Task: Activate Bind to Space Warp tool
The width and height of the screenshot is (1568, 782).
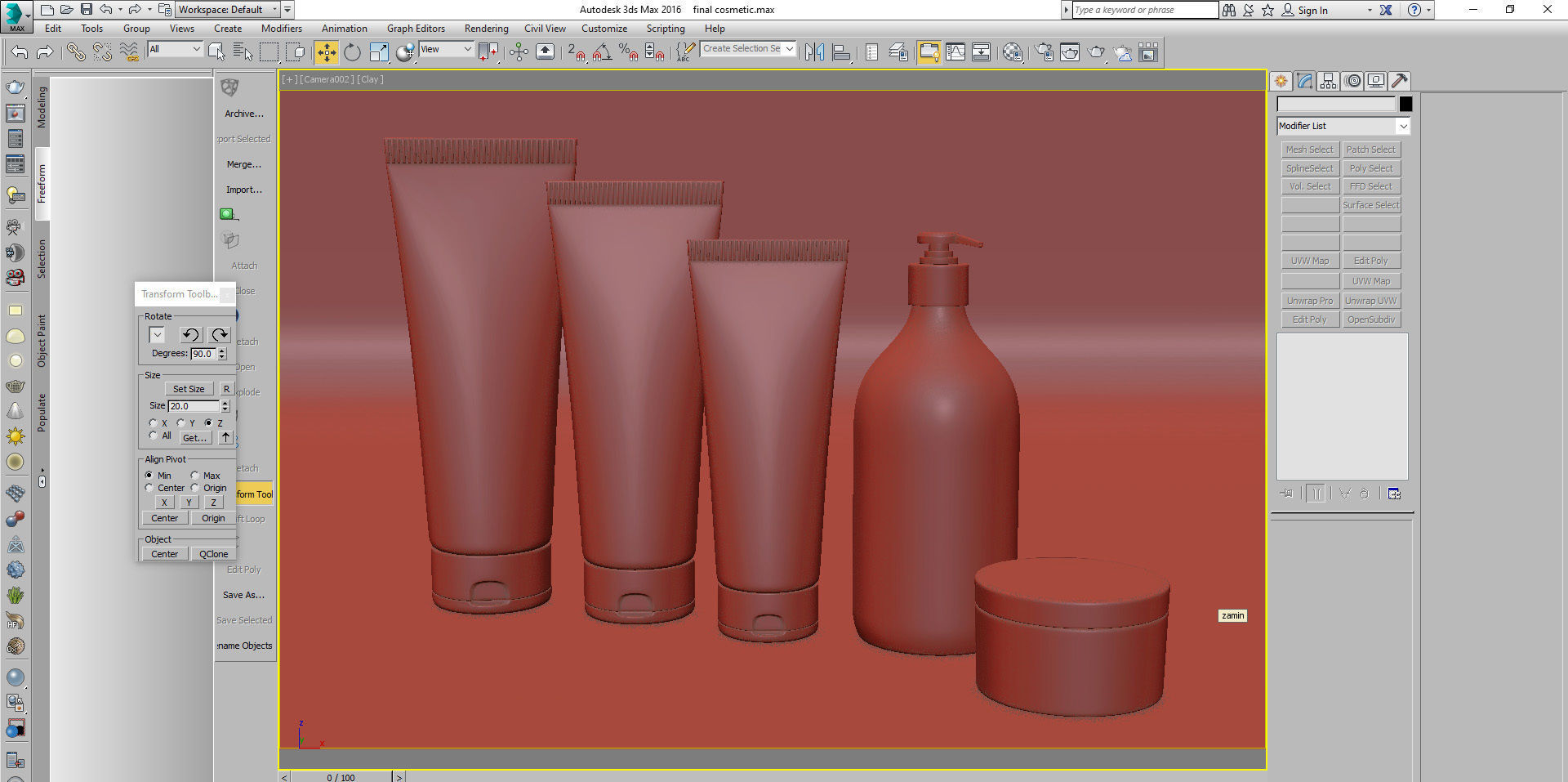Action: tap(129, 52)
